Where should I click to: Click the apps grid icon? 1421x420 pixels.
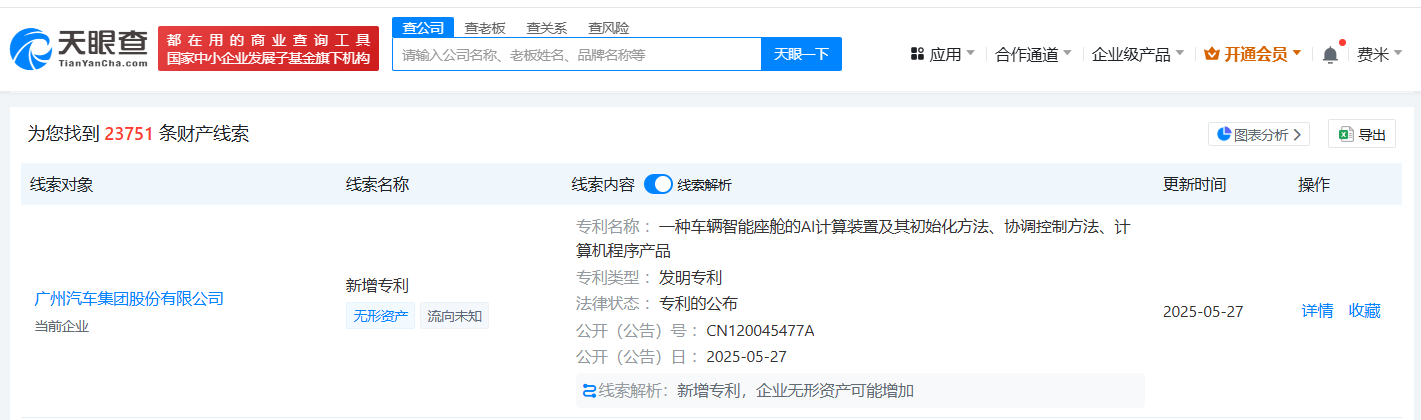tap(917, 54)
